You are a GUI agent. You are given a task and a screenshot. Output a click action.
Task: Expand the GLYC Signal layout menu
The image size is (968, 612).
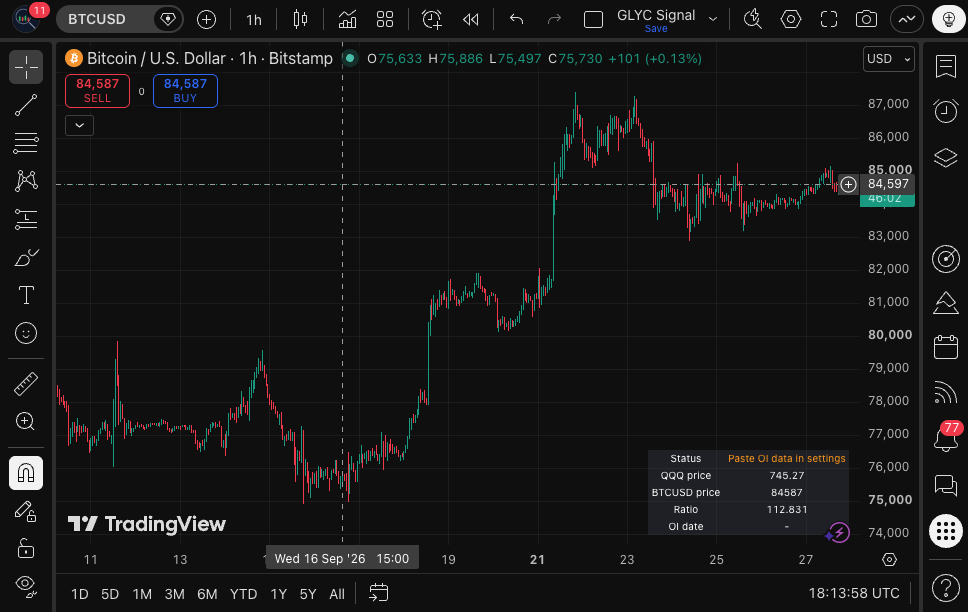click(x=713, y=19)
